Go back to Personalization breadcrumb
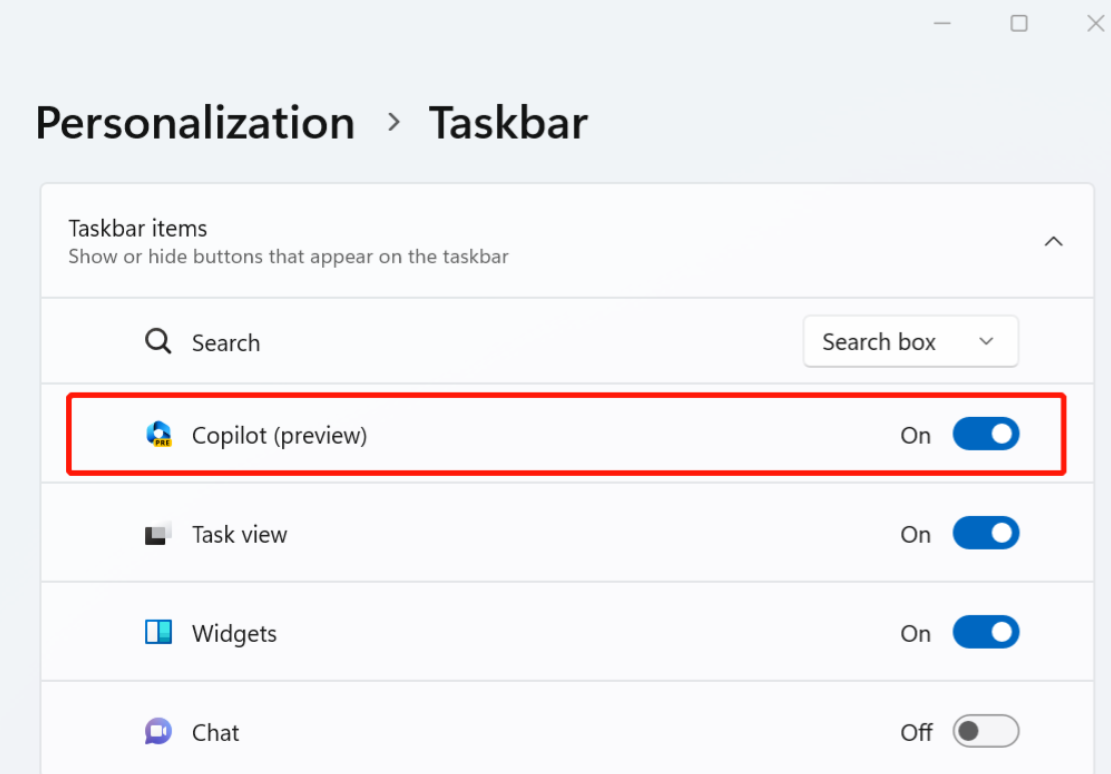This screenshot has height=774, width=1111. click(x=196, y=123)
